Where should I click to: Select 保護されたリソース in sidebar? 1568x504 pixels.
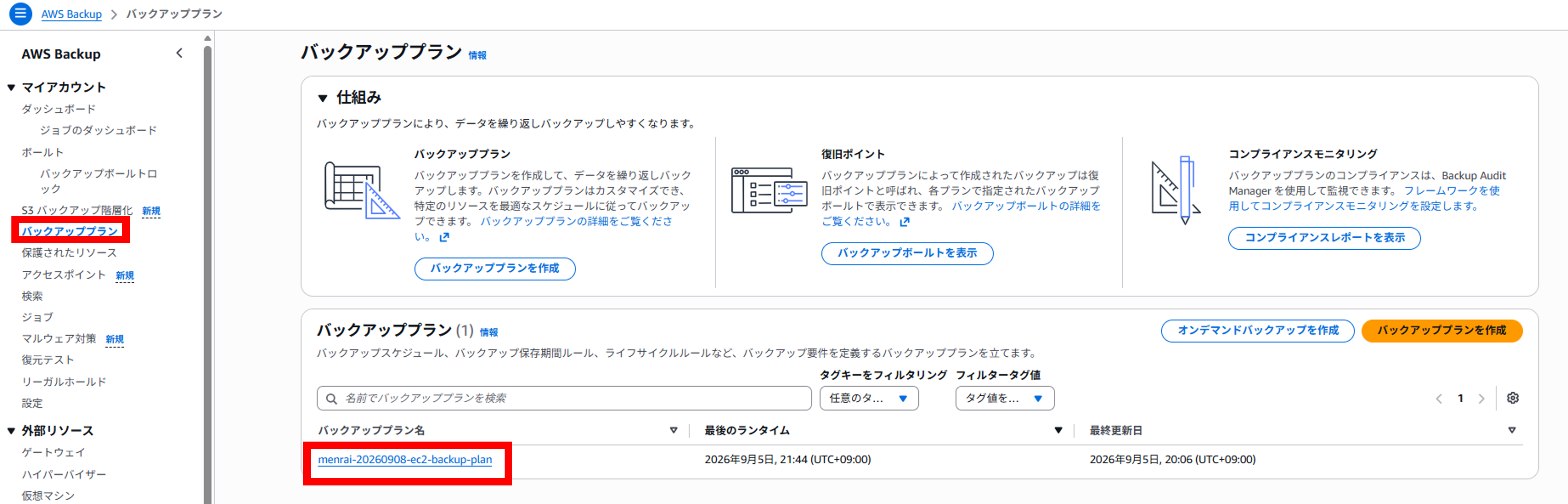[69, 253]
